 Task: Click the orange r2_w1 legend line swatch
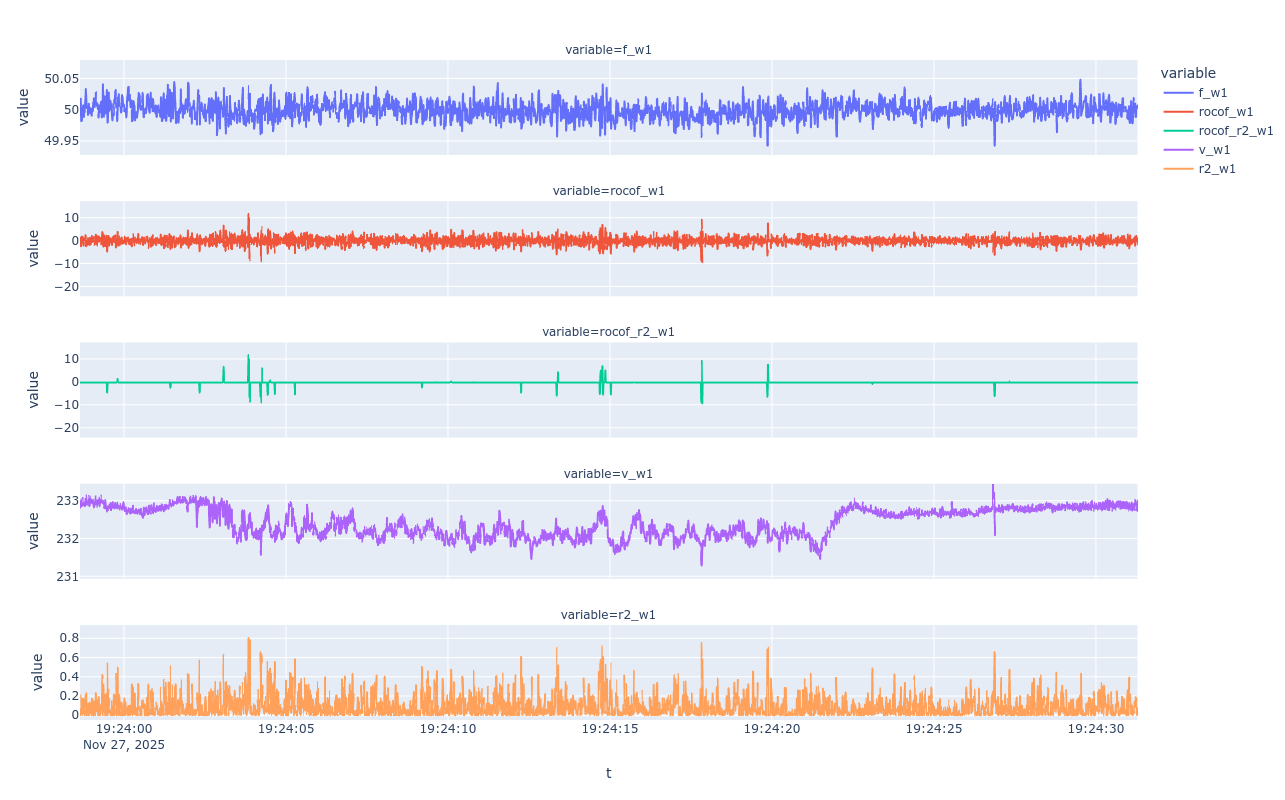(x=1178, y=168)
